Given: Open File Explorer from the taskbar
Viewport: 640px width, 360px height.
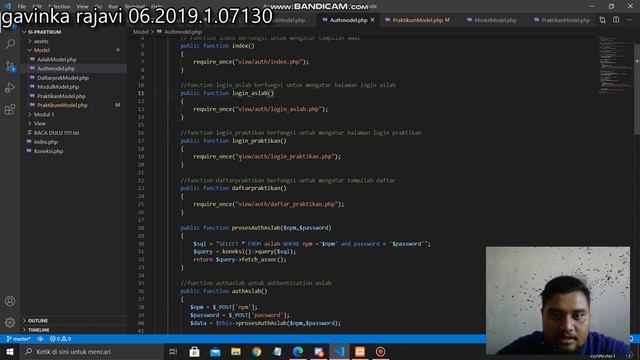Looking at the screenshot, I should pos(236,351).
